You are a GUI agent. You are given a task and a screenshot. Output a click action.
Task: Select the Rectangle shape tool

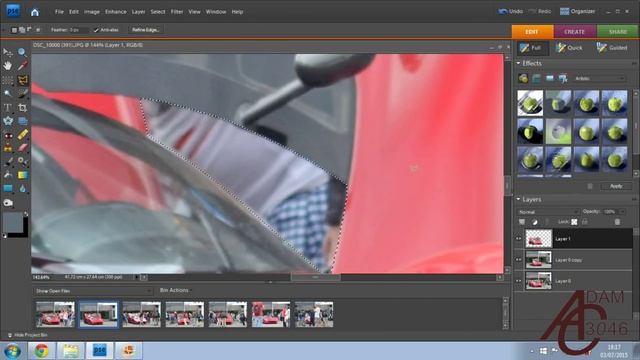tap(8, 189)
